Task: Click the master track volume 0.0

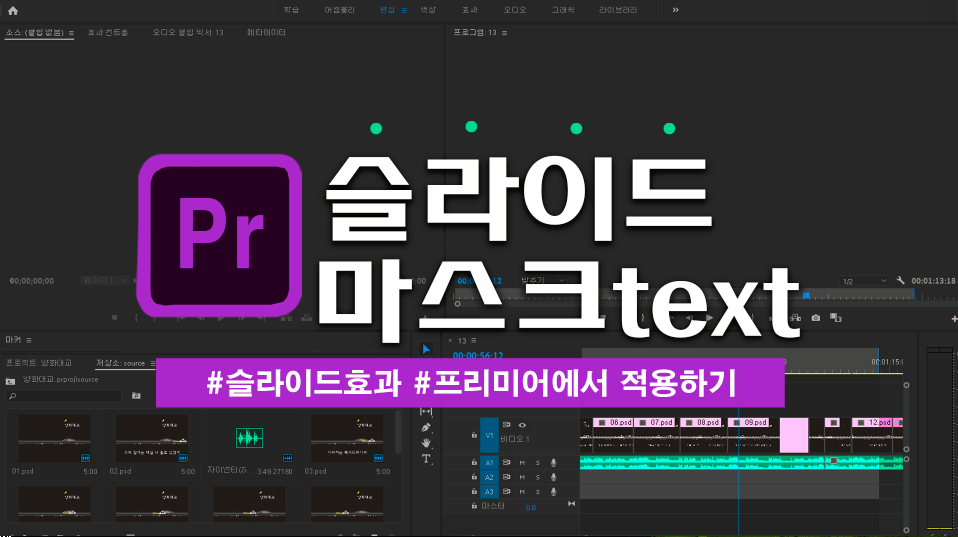Action: (530, 507)
